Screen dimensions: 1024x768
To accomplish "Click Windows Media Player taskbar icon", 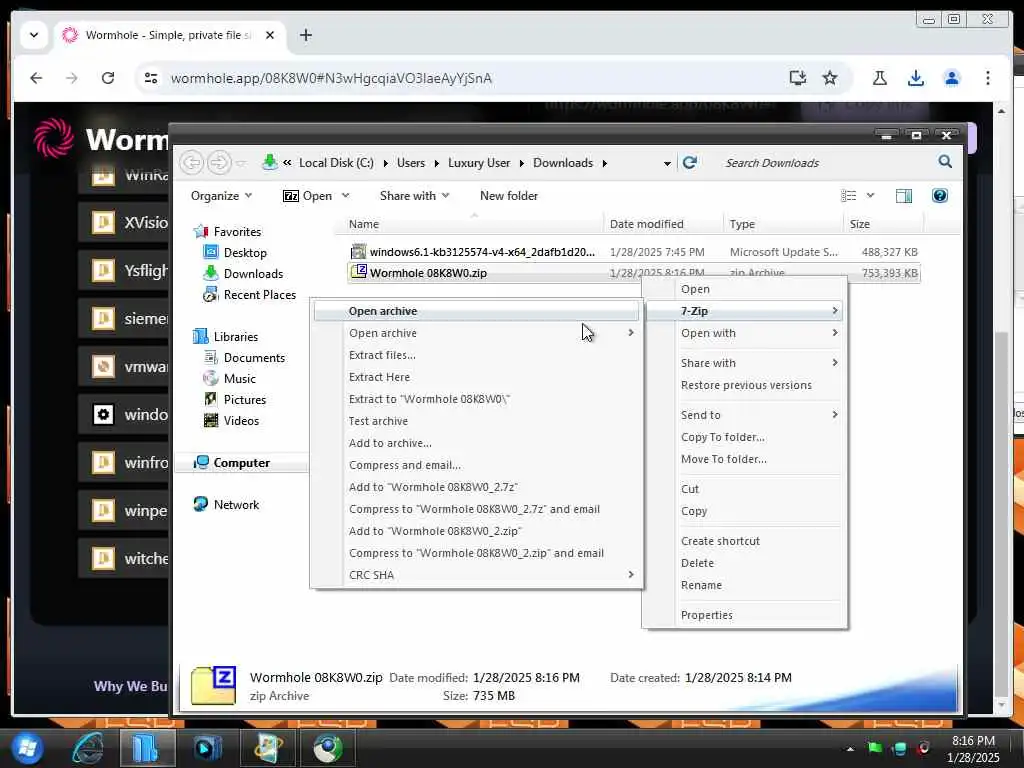I will 208,748.
